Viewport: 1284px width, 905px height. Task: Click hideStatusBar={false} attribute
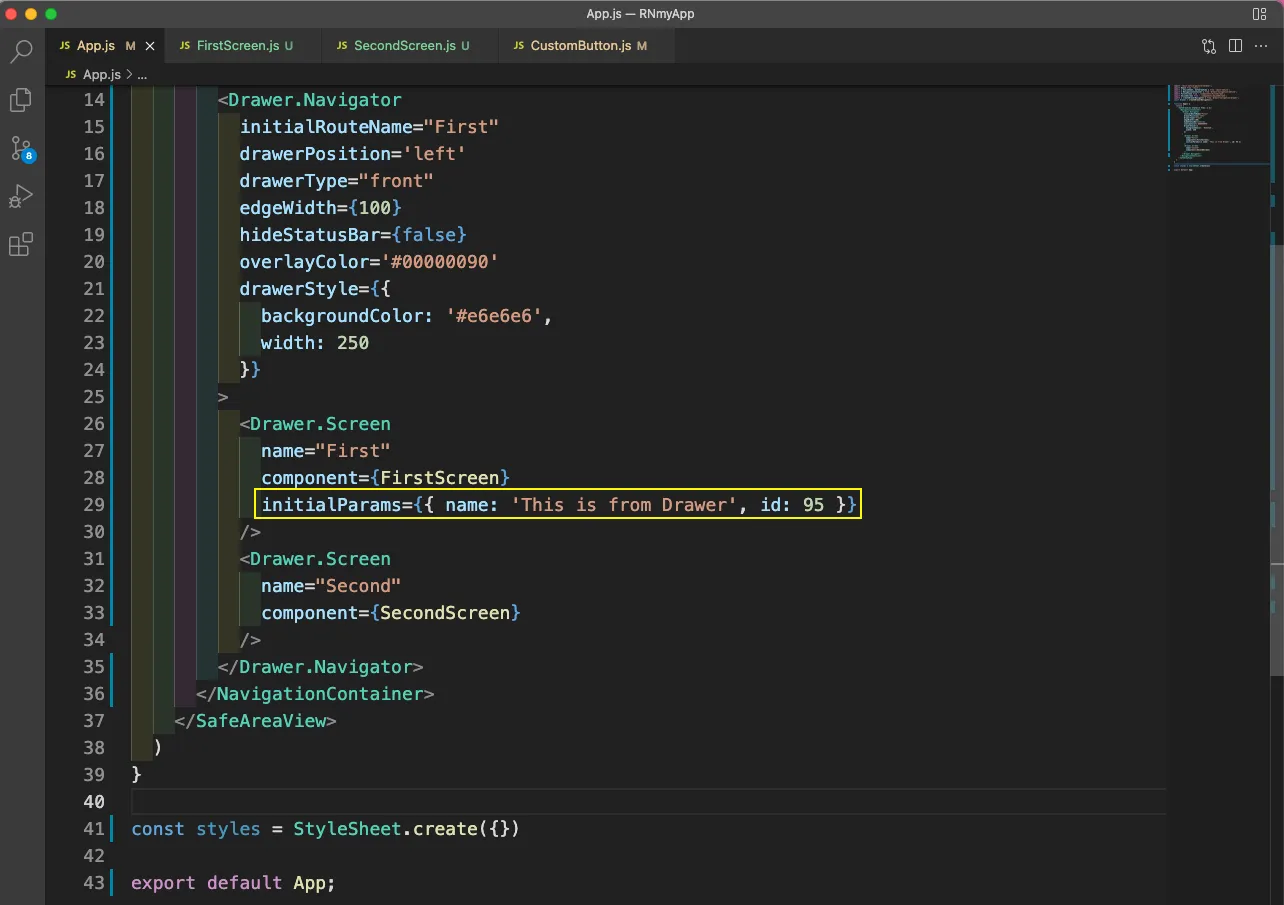353,235
